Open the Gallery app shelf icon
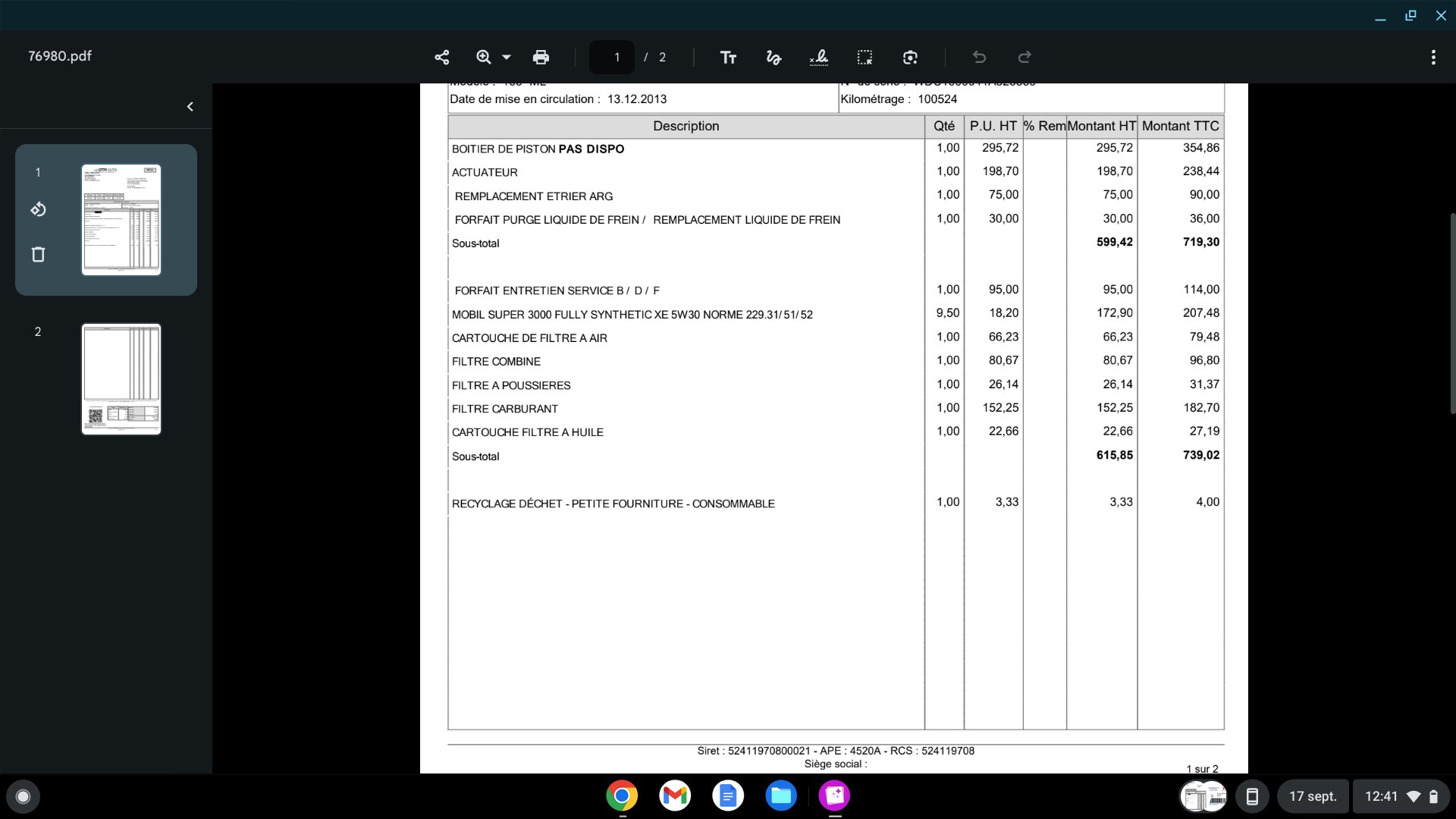 (834, 795)
